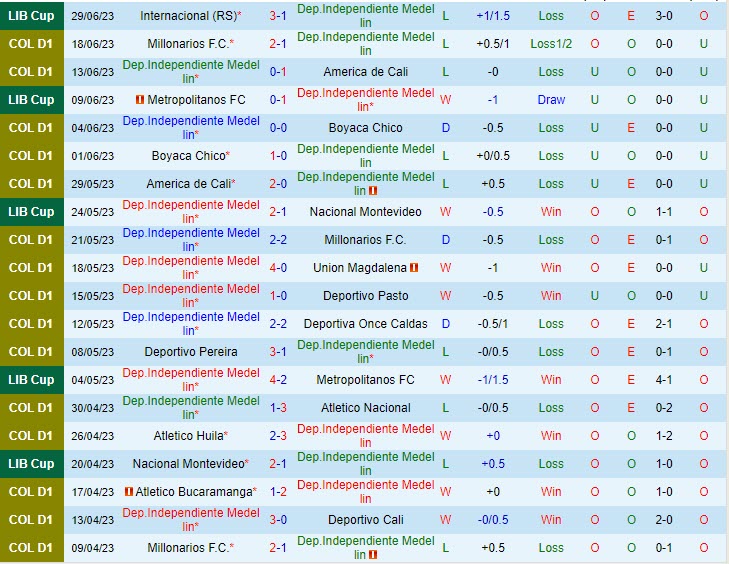Click score 2-3 in Atletico Huila row
729x564 pixels.
point(278,436)
